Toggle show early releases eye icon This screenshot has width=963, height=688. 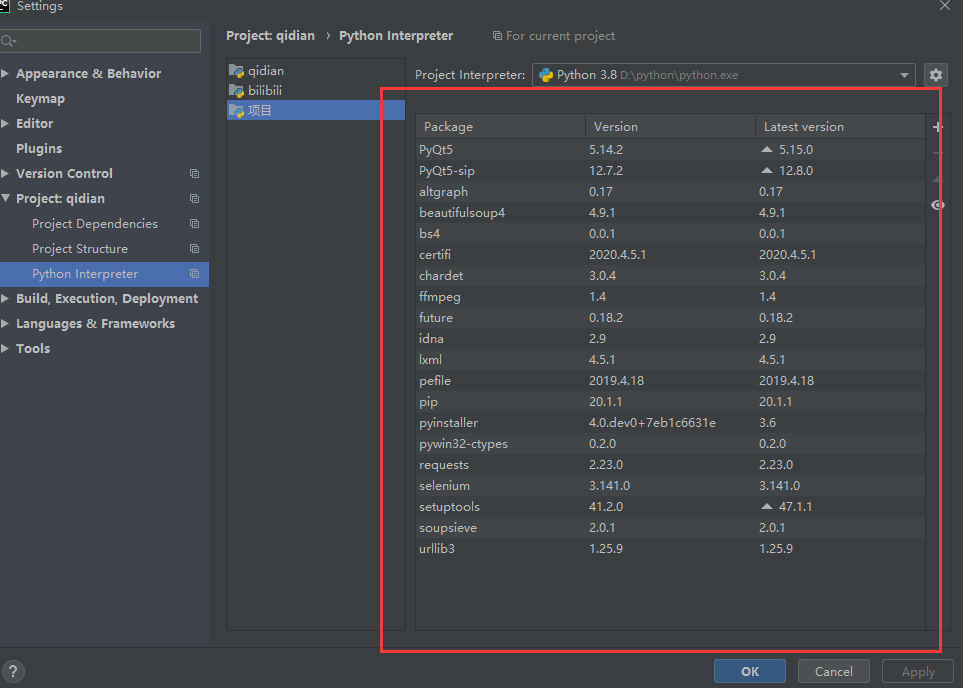point(938,205)
